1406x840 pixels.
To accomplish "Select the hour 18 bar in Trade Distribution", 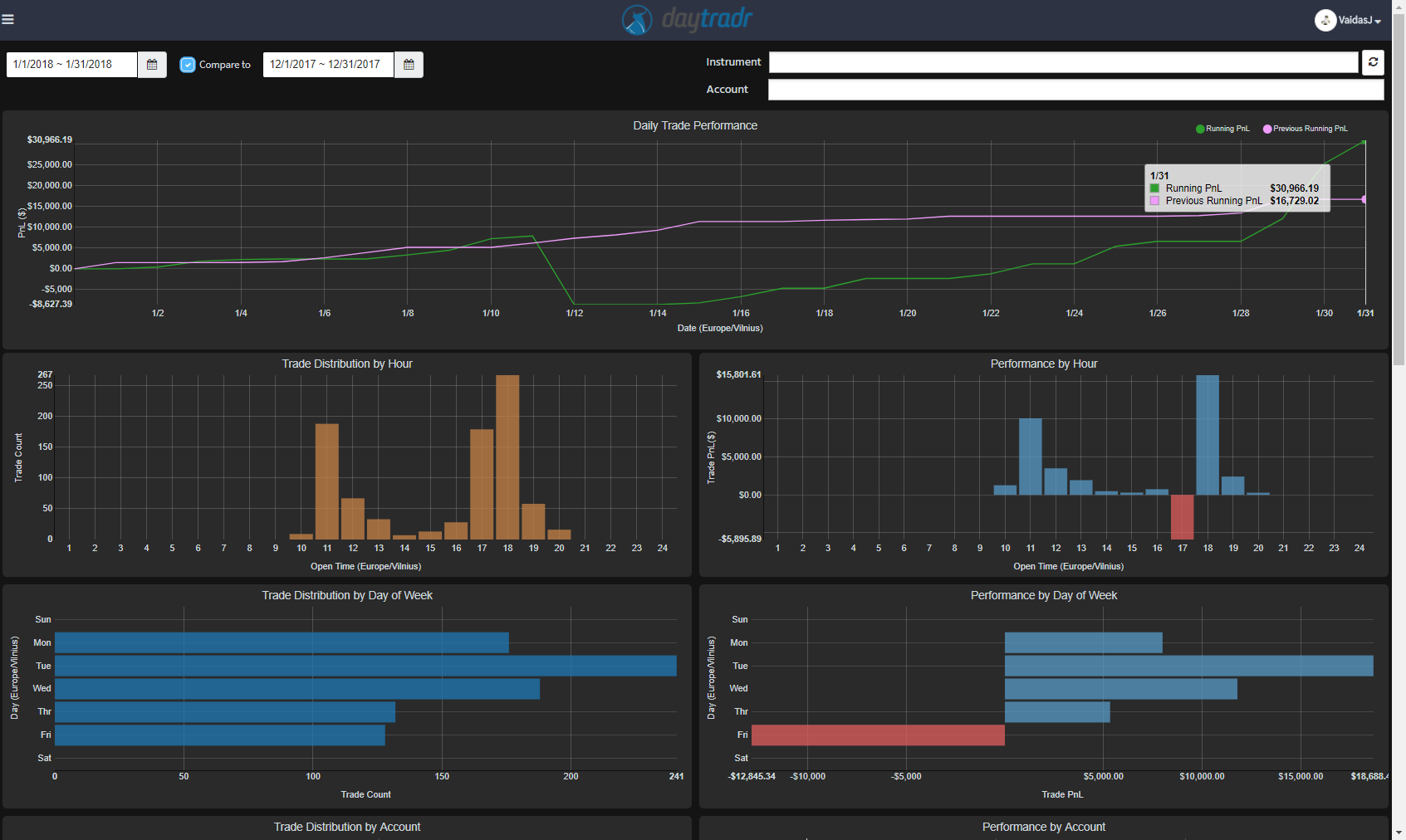I will 507,457.
